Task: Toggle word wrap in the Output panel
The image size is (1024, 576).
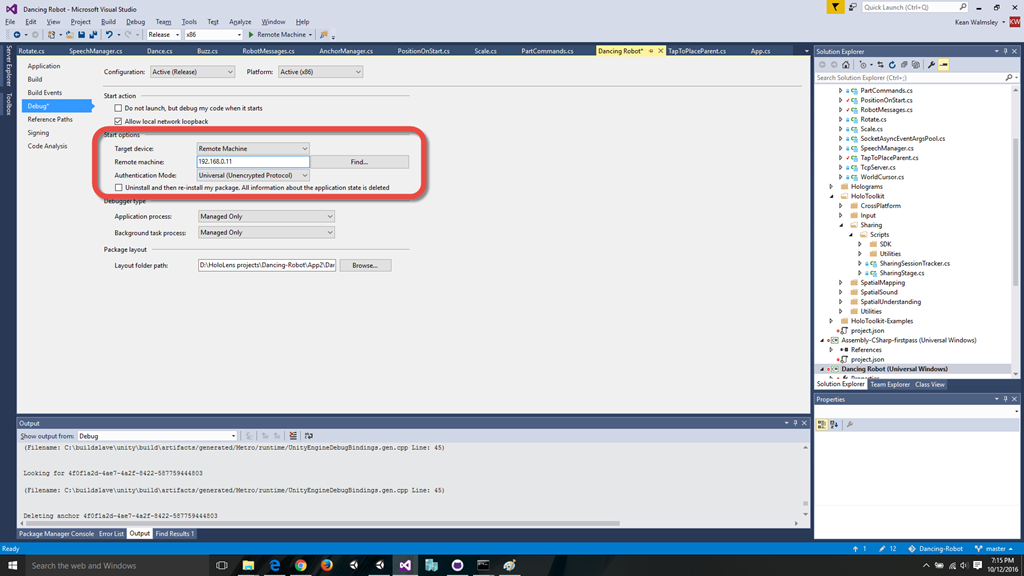Action: click(x=309, y=436)
